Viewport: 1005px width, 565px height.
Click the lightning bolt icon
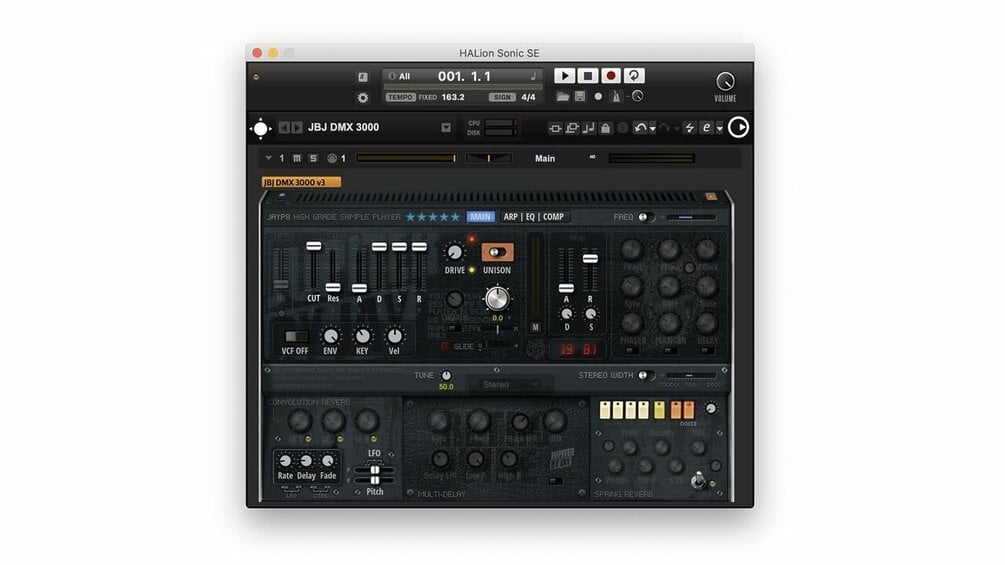[x=690, y=128]
